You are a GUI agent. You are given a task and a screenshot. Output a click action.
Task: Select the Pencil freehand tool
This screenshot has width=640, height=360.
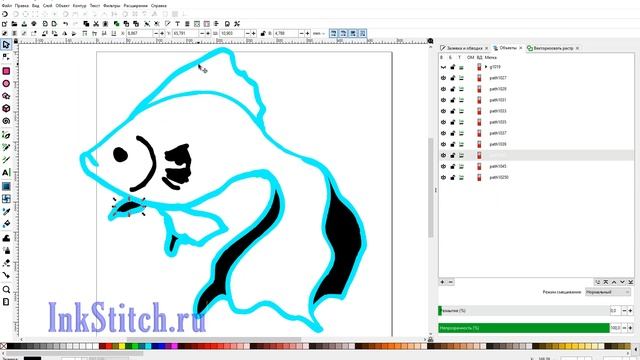click(x=6, y=147)
